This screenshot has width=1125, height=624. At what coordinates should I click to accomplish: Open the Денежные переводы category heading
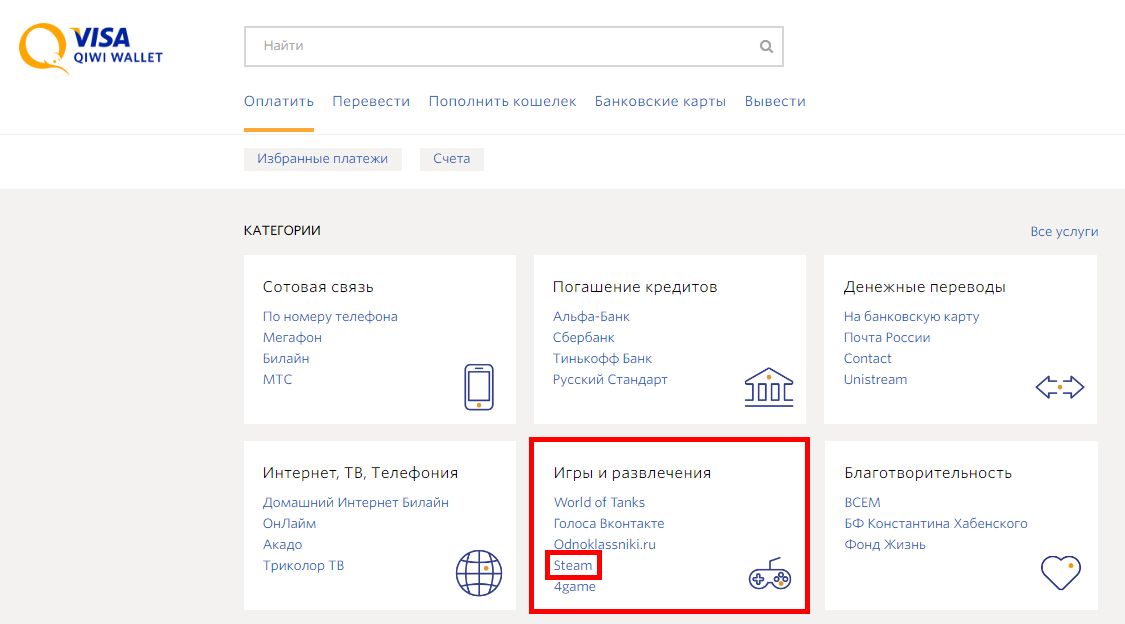tap(924, 287)
